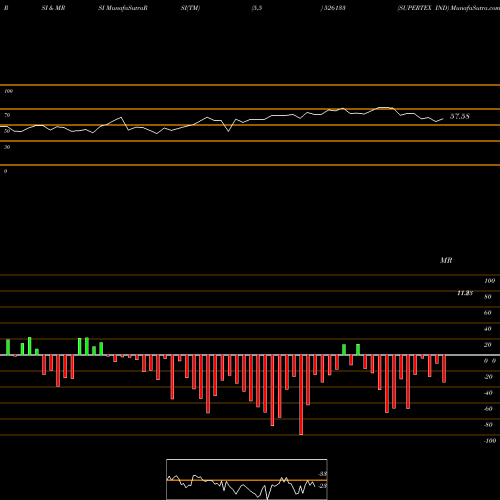
Task: Click the -80 label on MR axis
Action: coord(488,425)
